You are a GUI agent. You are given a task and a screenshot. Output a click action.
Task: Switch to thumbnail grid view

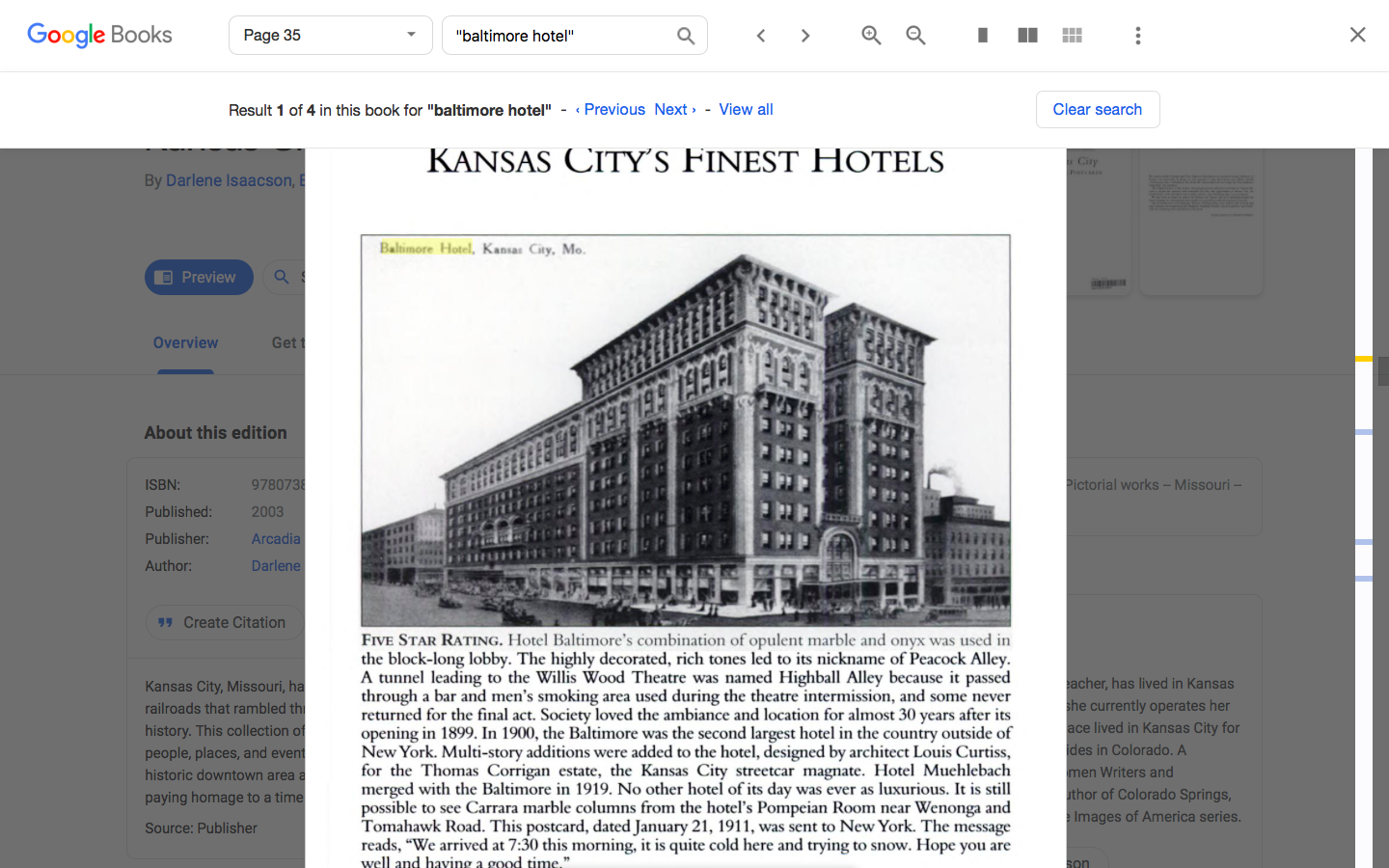click(x=1072, y=36)
